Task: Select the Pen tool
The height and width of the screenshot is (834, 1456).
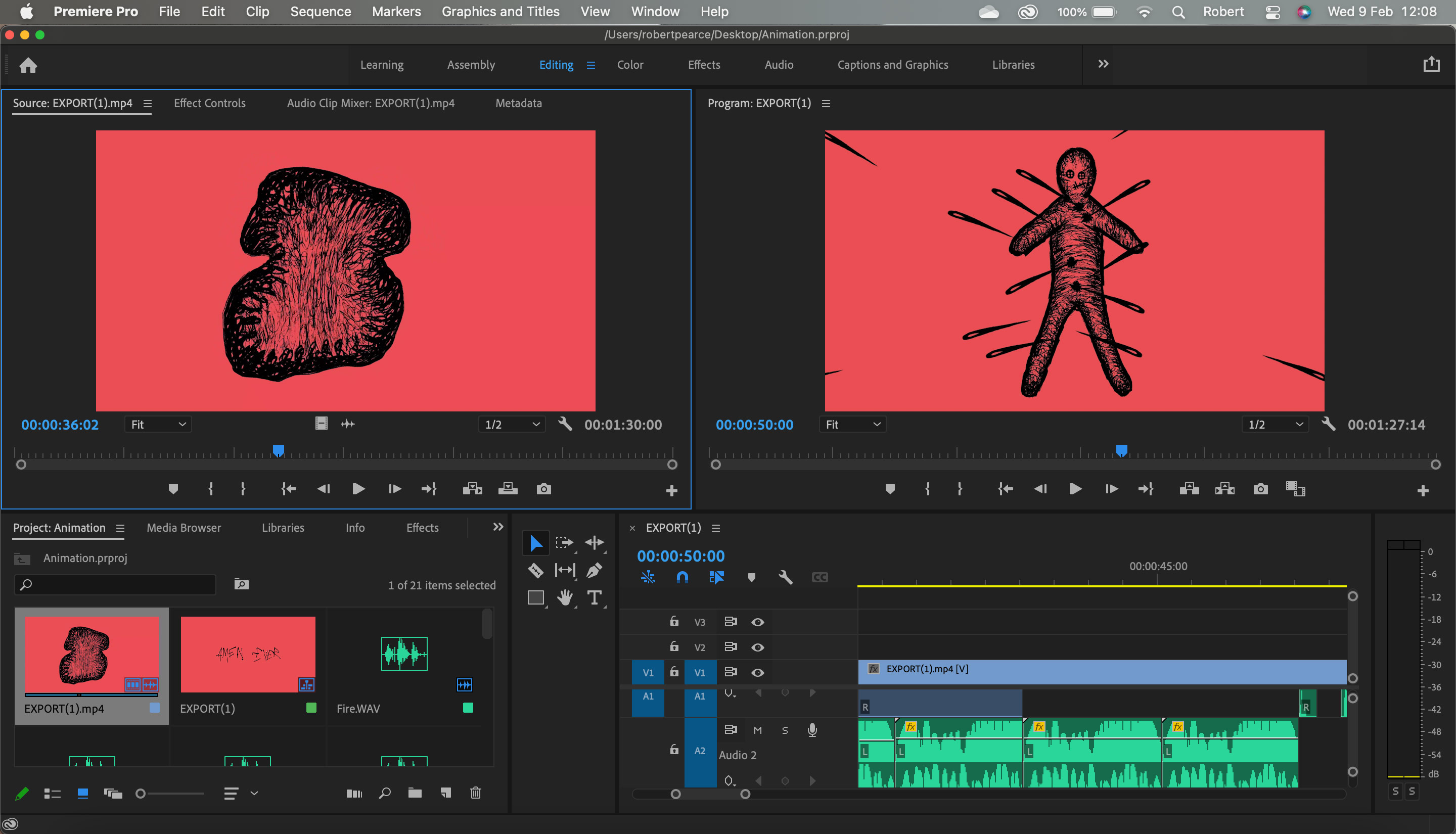Action: pos(594,570)
